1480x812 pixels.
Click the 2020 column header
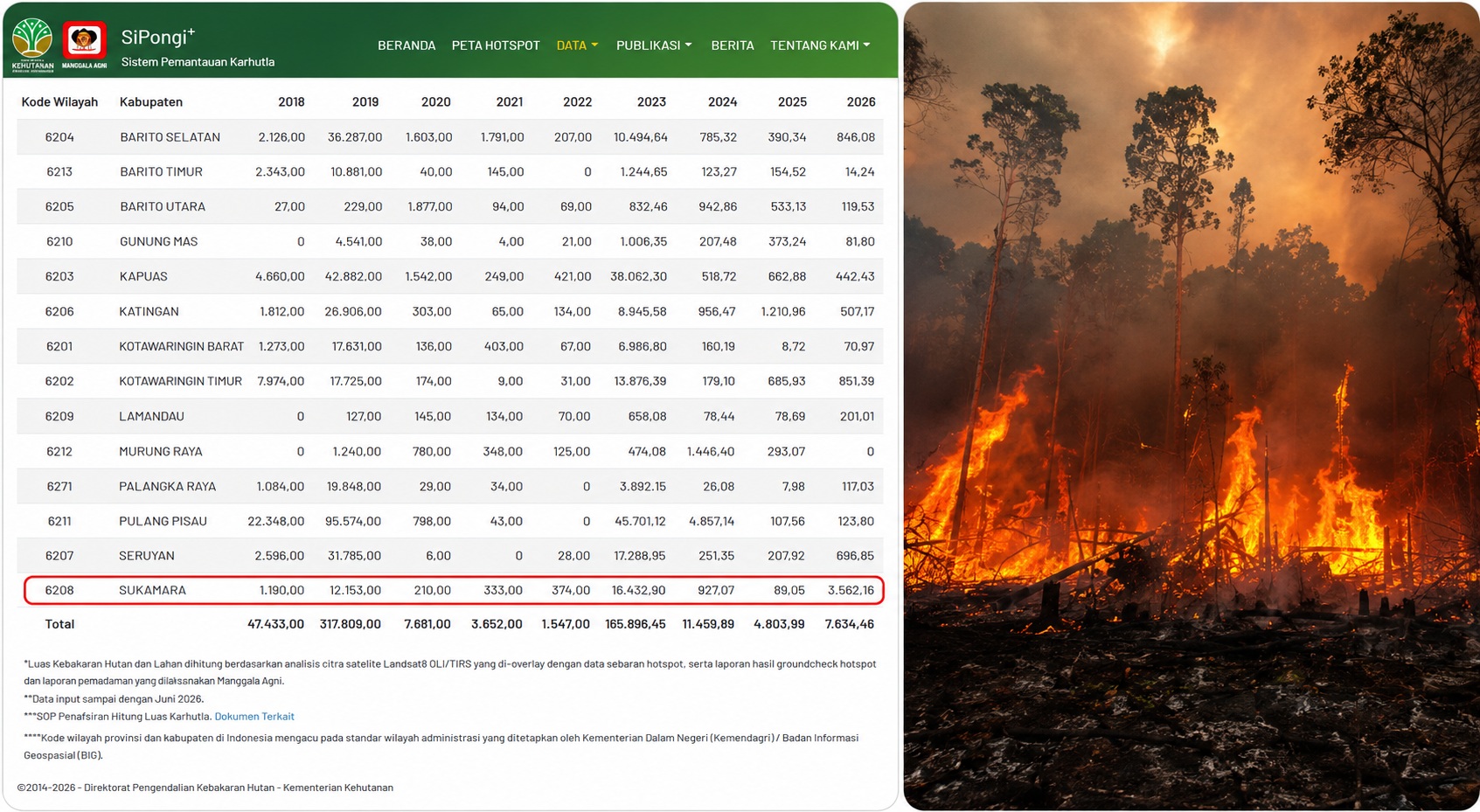[x=436, y=102]
